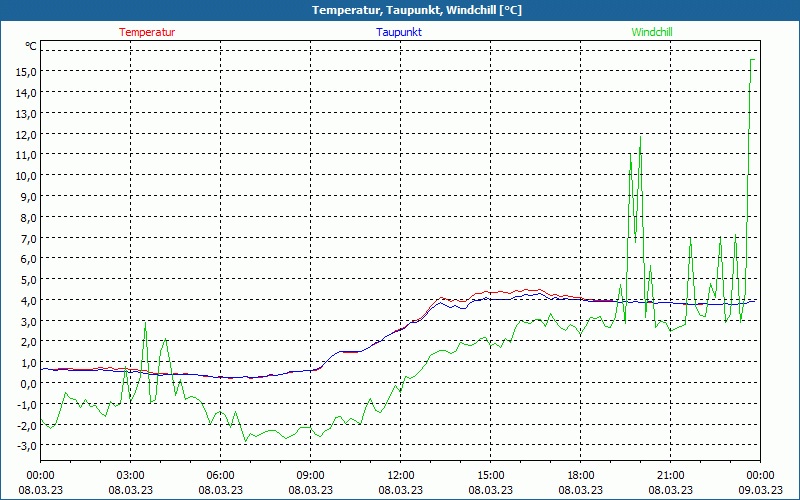Click the 11,0 y-axis value
Screen dimensions: 800x500
pos(26,155)
